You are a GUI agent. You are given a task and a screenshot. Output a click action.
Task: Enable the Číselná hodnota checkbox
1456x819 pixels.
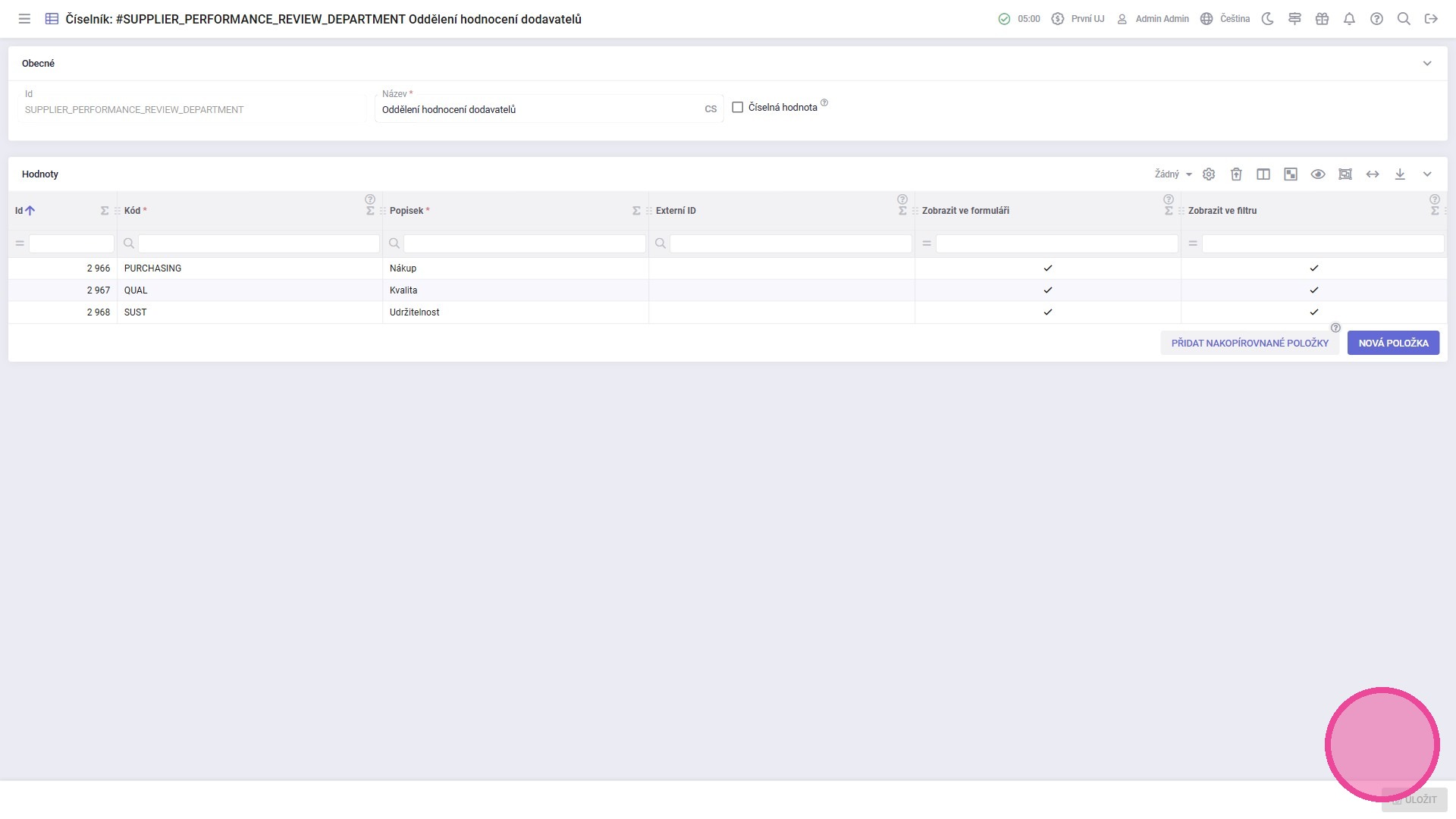pyautogui.click(x=737, y=108)
